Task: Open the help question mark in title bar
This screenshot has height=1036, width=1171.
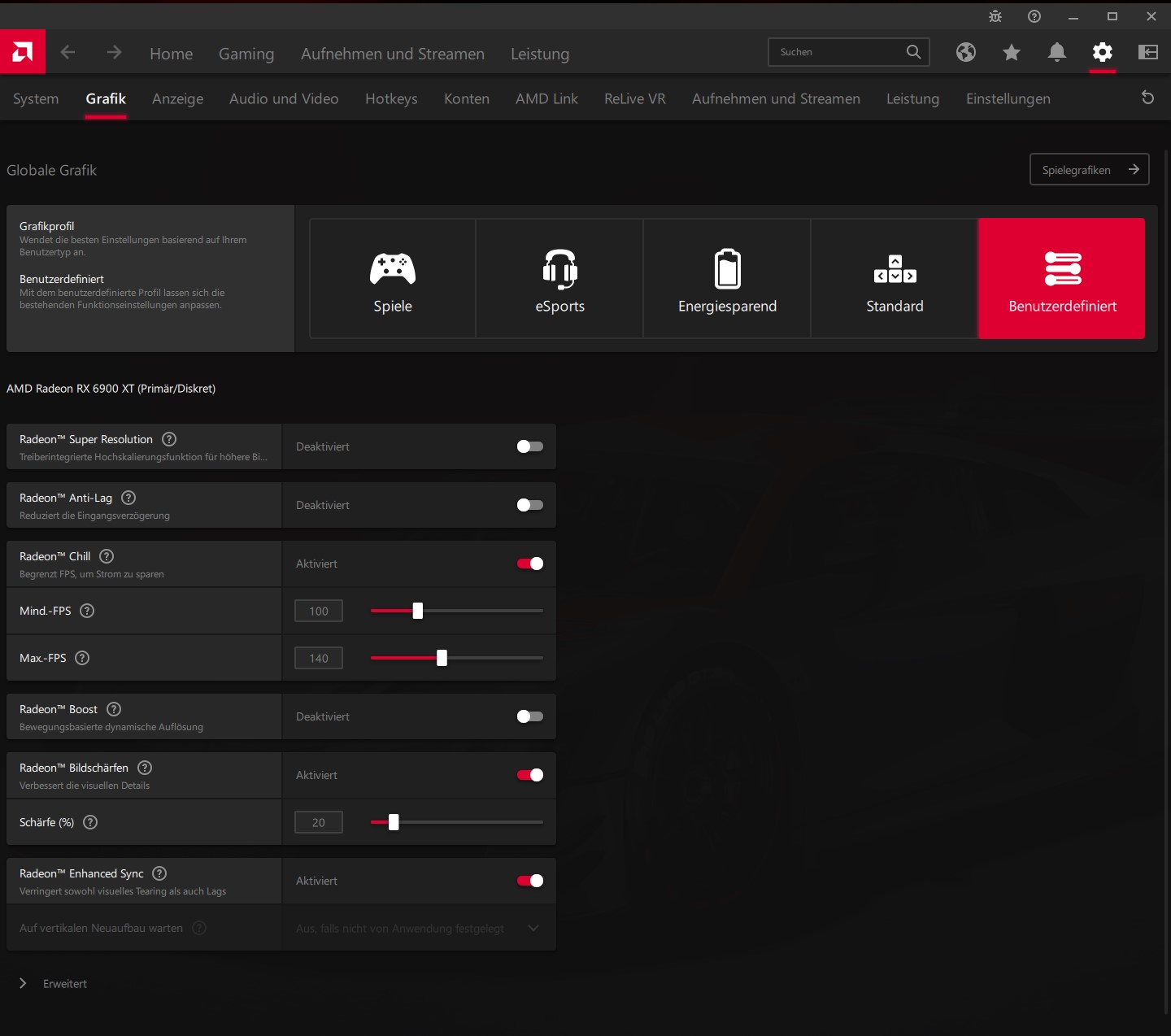Action: coord(1034,16)
